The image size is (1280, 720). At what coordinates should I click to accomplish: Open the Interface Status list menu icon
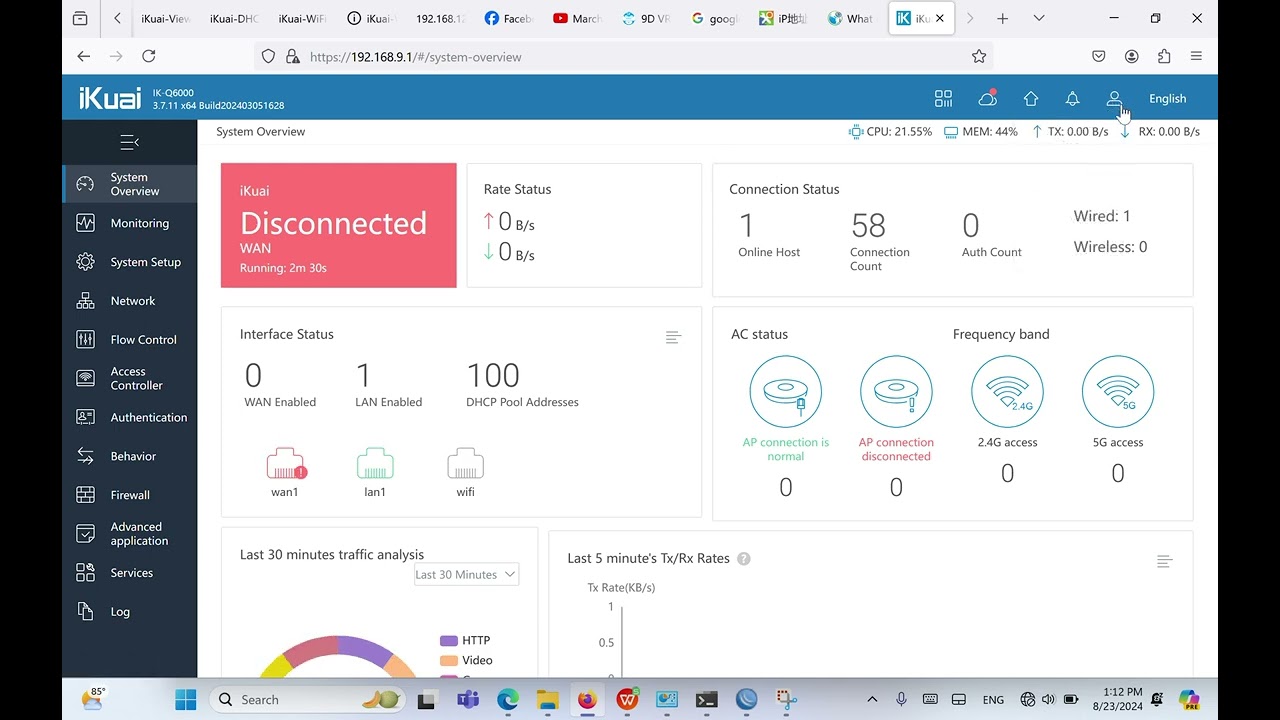coord(673,337)
